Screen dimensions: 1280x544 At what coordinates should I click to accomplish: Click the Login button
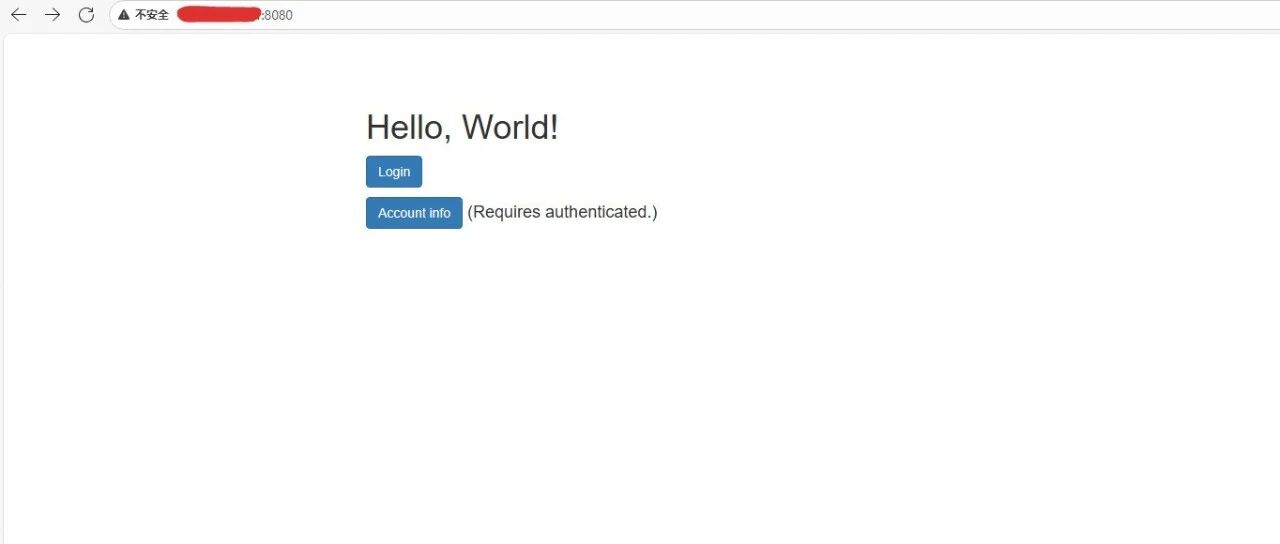click(x=394, y=172)
